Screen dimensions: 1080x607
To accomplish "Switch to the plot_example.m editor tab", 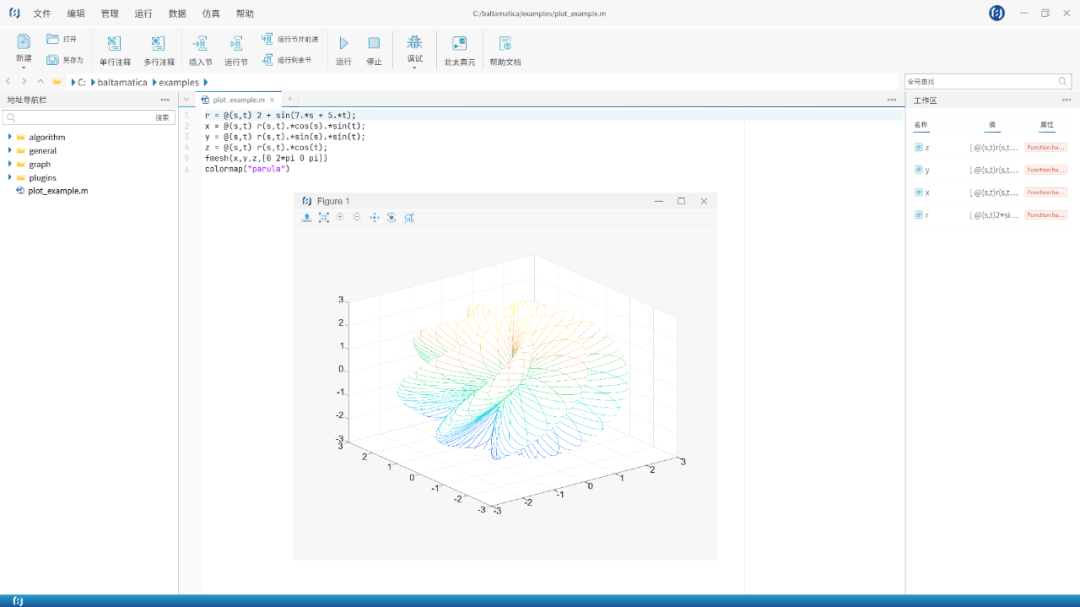I will pos(238,100).
